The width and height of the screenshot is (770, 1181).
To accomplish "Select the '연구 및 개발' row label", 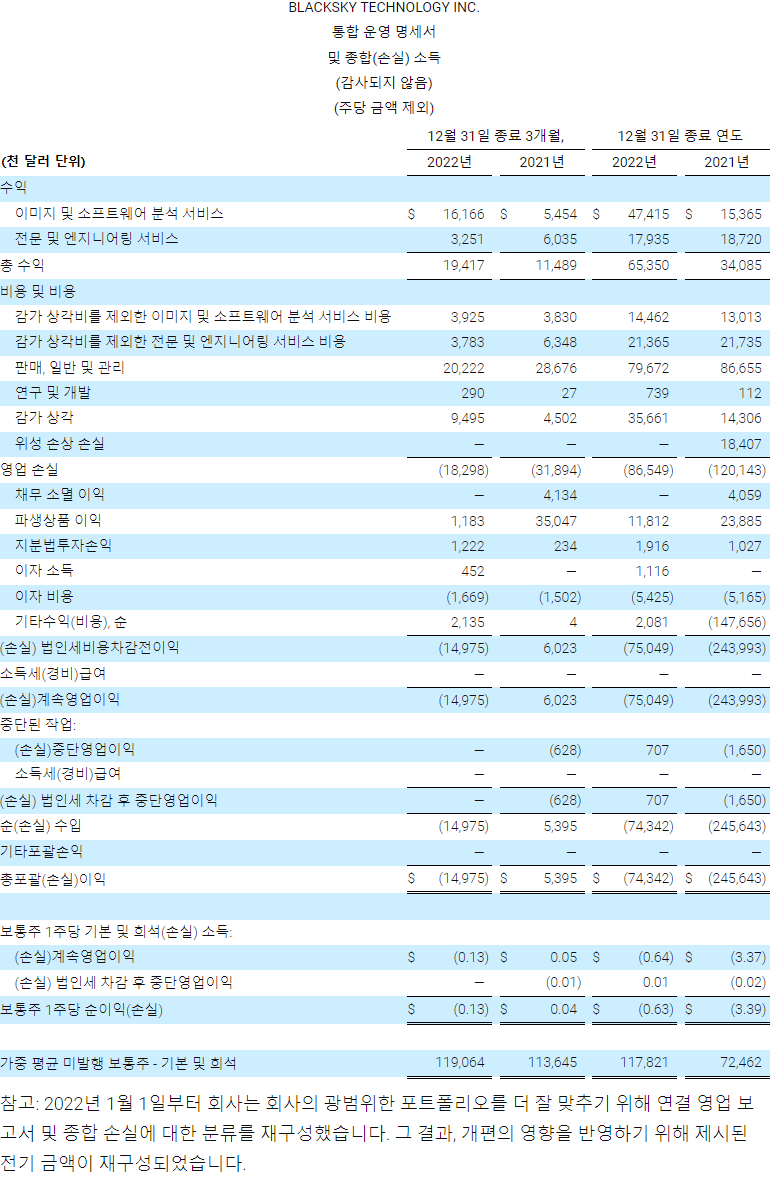I will (x=53, y=392).
